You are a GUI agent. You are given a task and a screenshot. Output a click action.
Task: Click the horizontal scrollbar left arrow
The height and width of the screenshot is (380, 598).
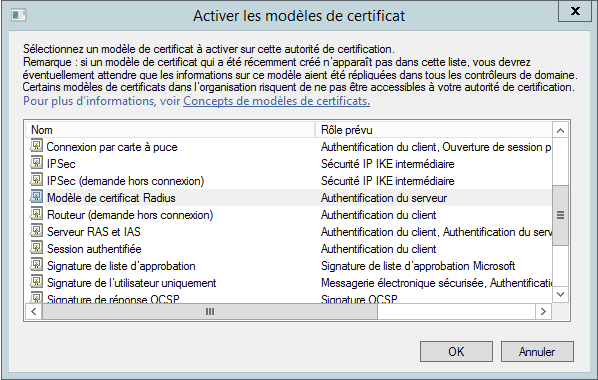34,312
